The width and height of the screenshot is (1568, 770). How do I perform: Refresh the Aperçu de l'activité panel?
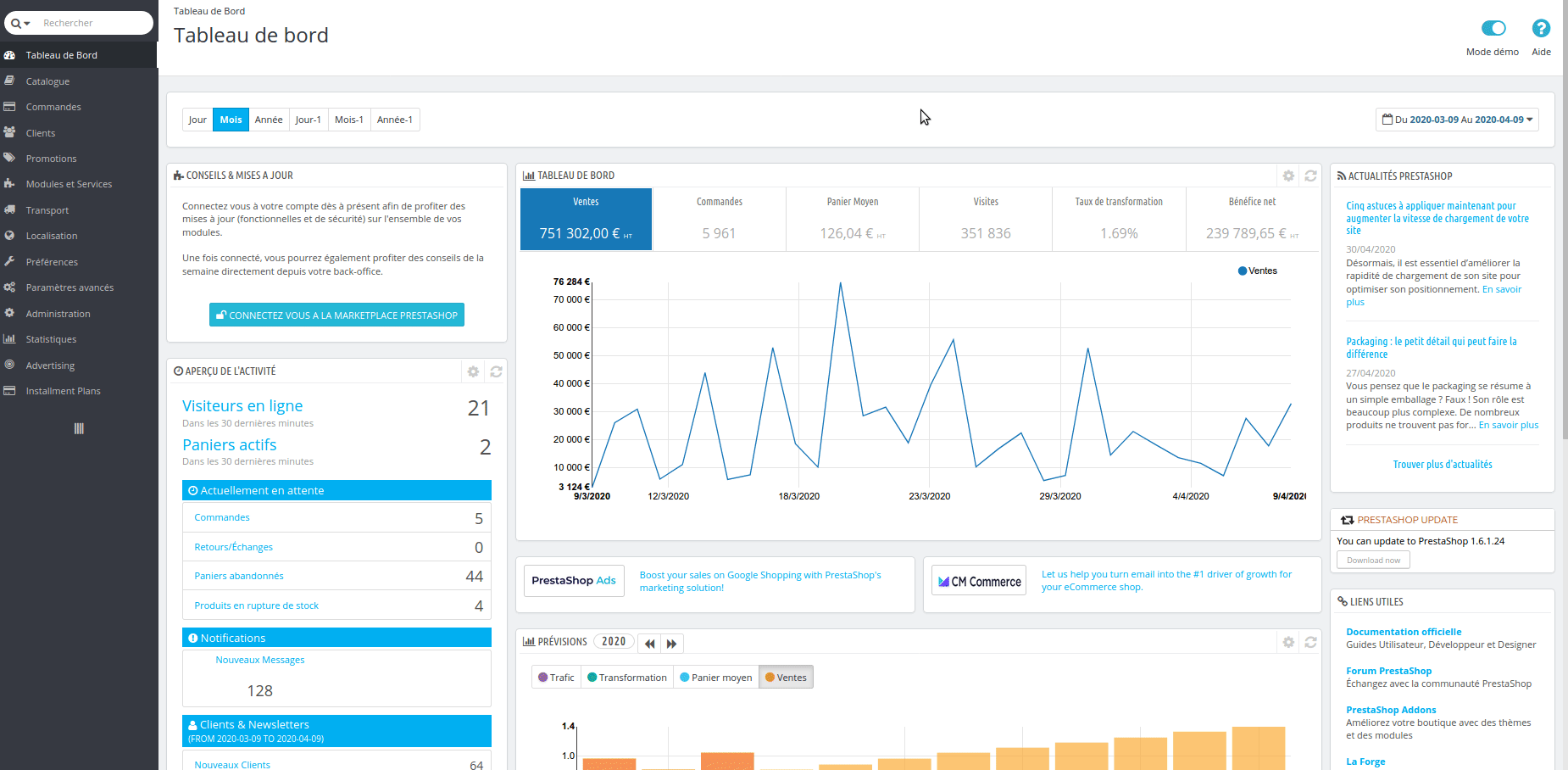(496, 371)
